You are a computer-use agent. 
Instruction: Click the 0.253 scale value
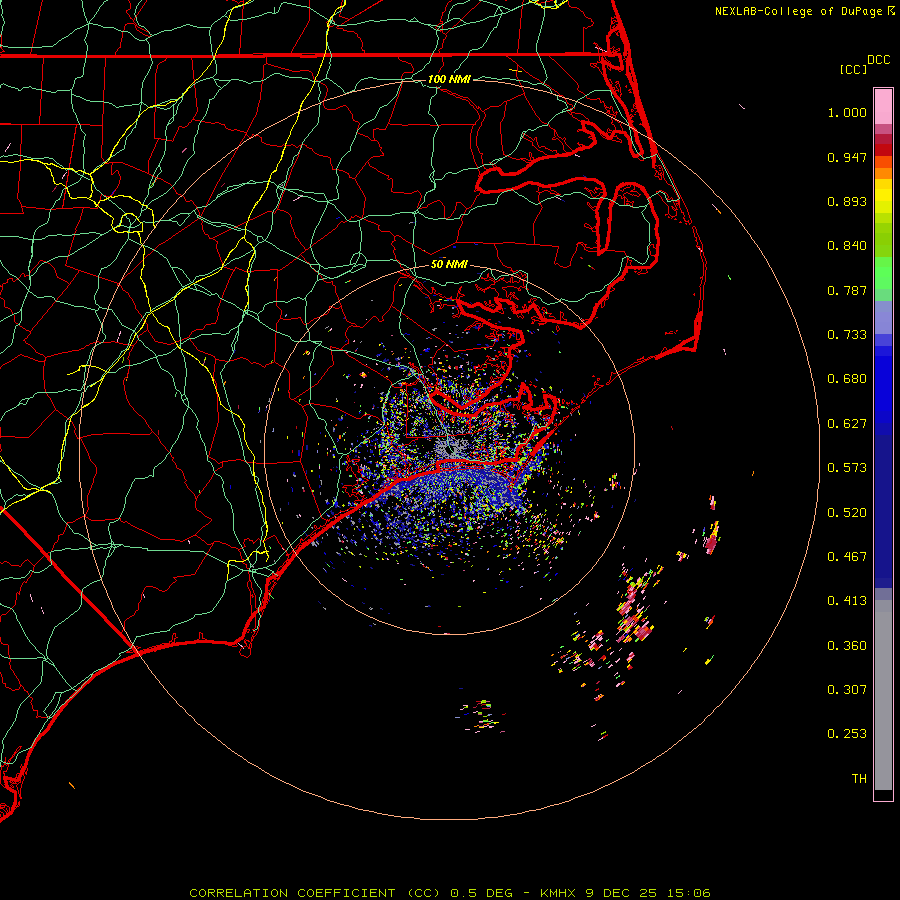[847, 734]
